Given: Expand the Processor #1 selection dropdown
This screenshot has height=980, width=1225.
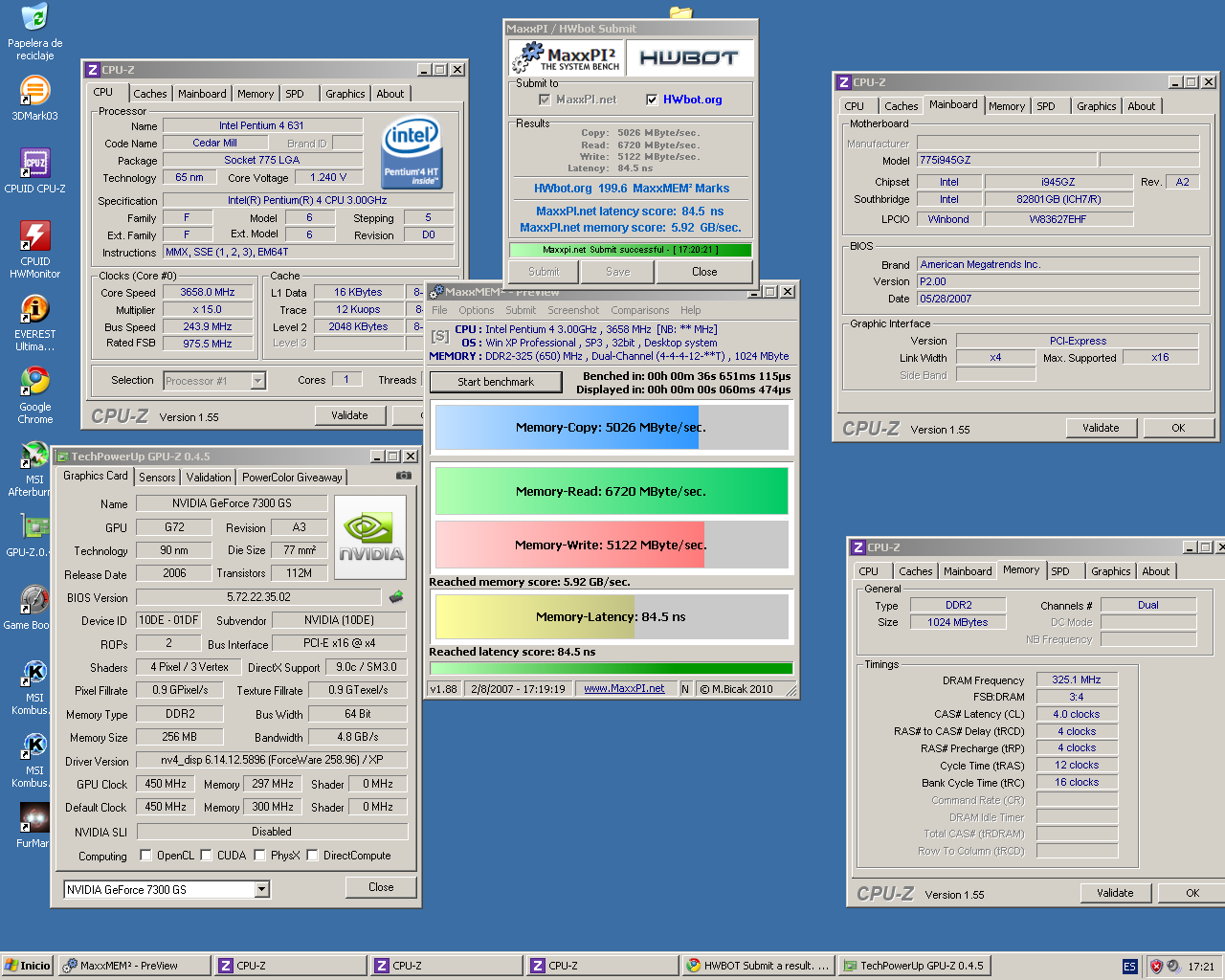Looking at the screenshot, I should click(257, 381).
